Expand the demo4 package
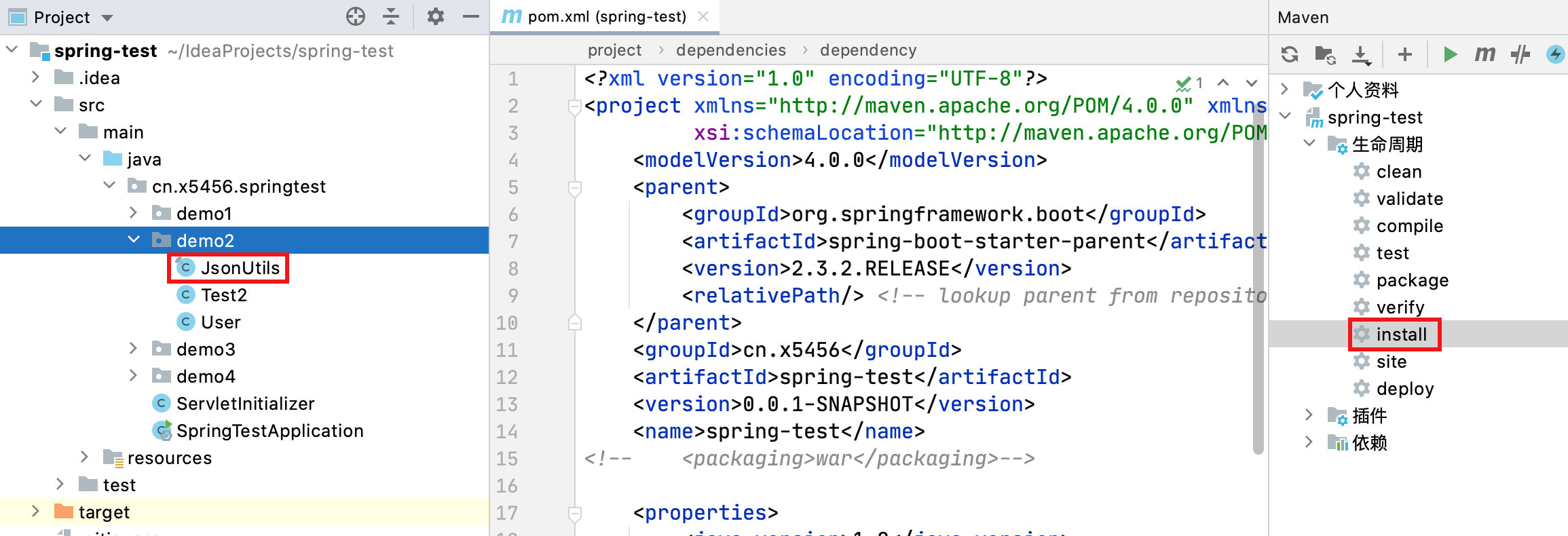Image resolution: width=1568 pixels, height=536 pixels. [134, 376]
